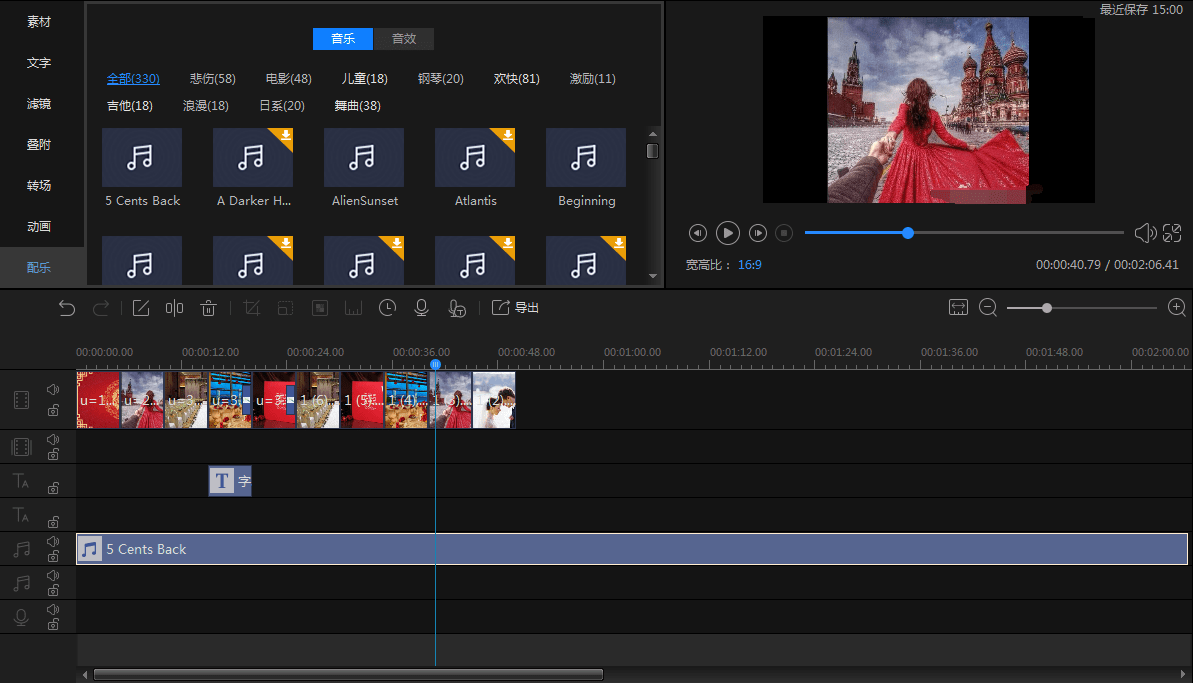Filter music by 浪漫(18)

pos(205,106)
